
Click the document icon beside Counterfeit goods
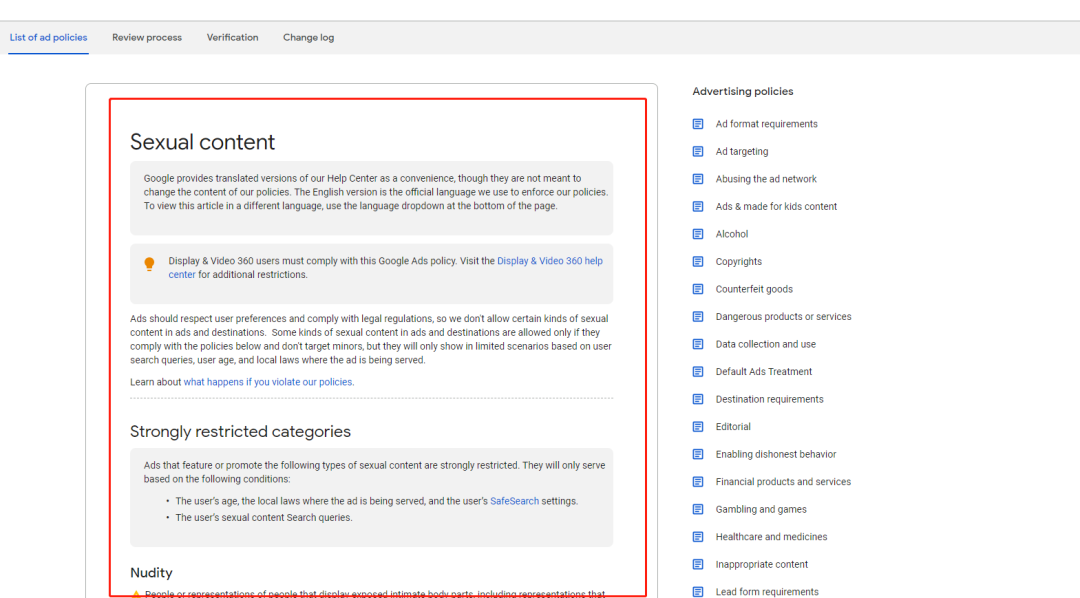click(698, 289)
